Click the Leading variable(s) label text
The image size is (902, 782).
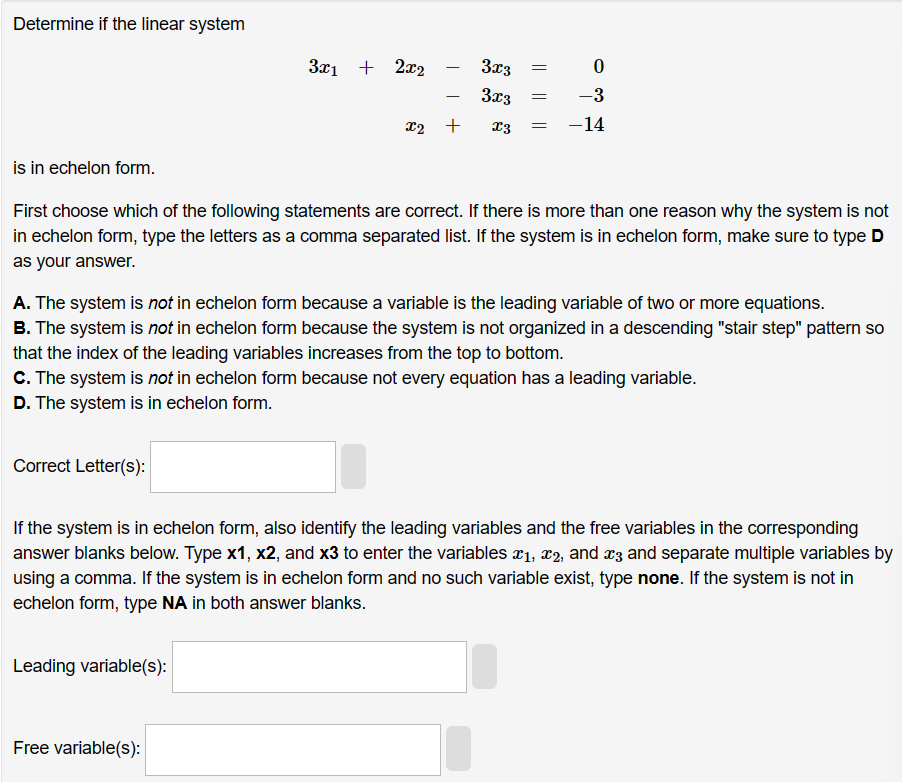(x=89, y=666)
